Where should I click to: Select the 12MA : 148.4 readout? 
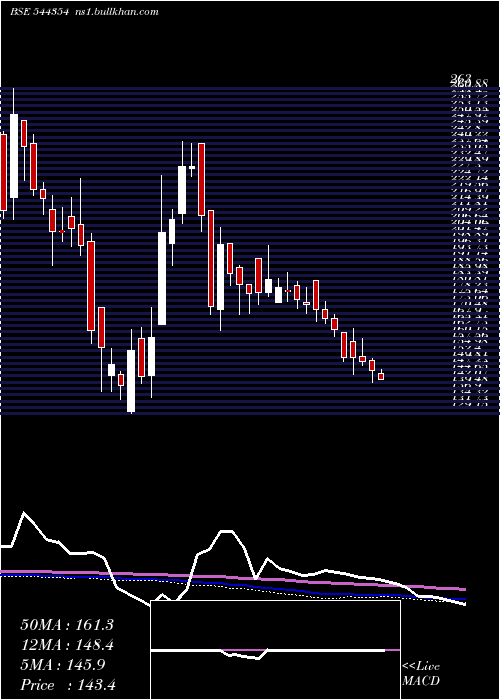[x=67, y=645]
